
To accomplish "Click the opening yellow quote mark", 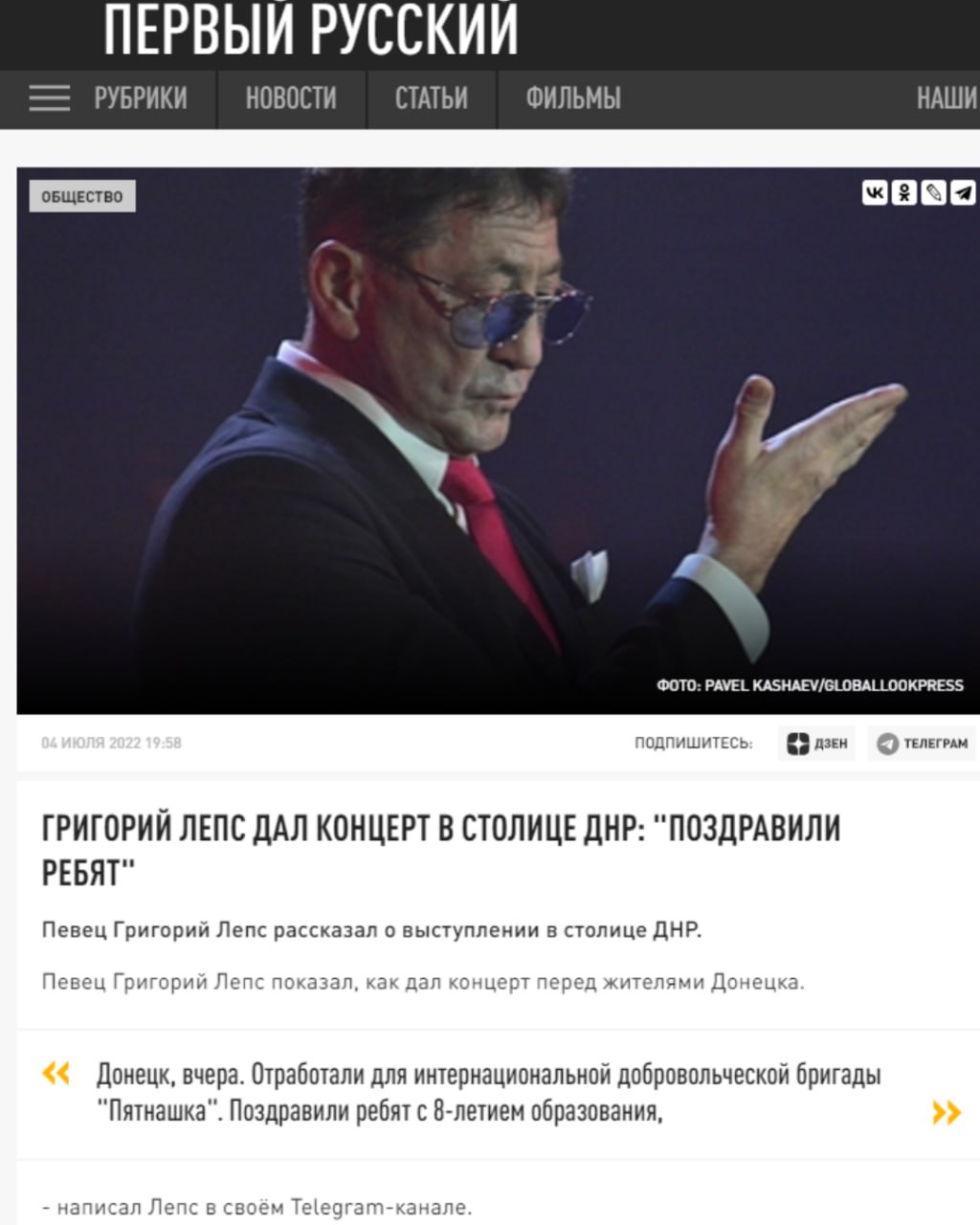I will click(x=56, y=1074).
